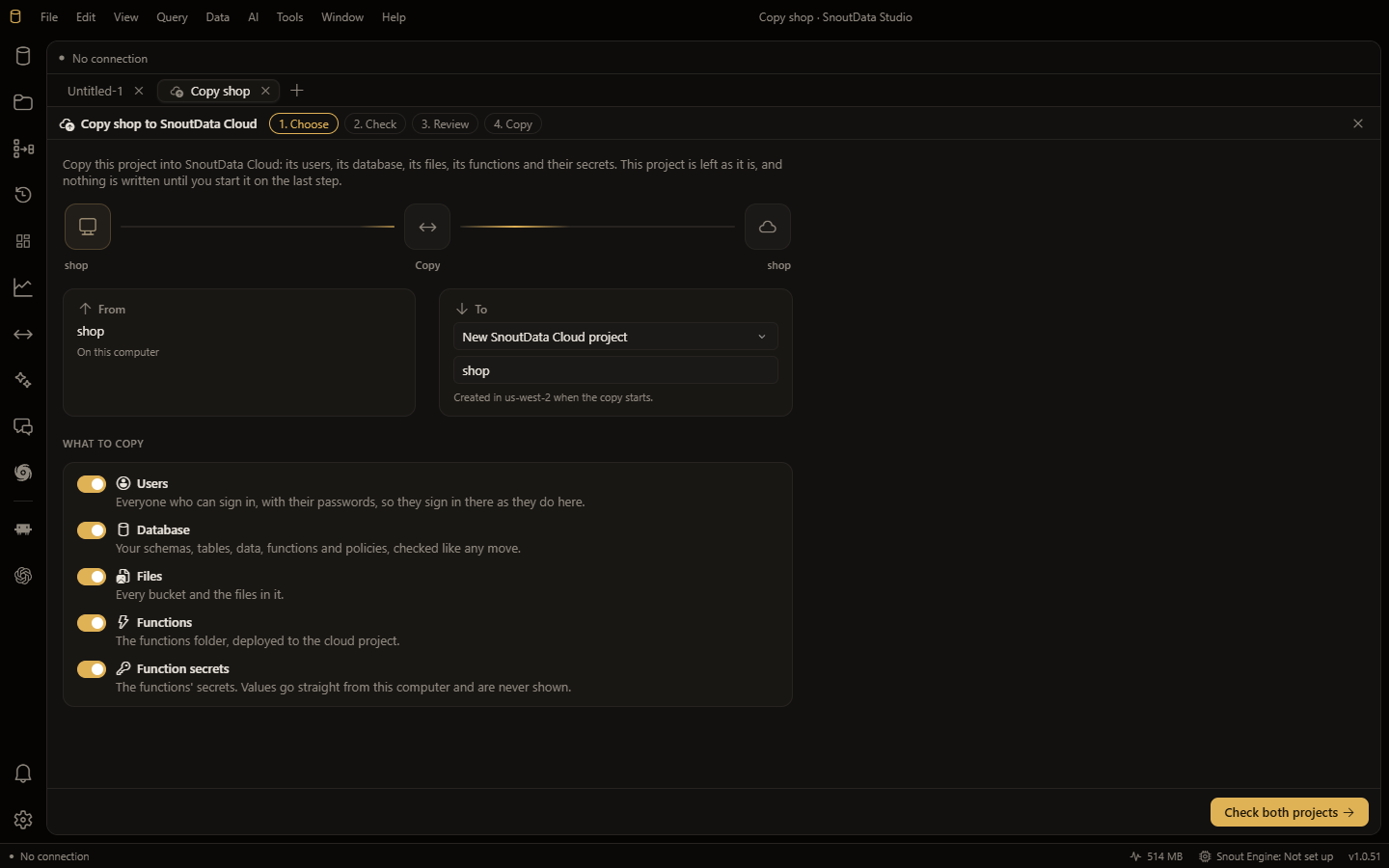Open the couch-shaped icon in the sidebar
Screen dimensions: 1389x868
click(x=23, y=529)
